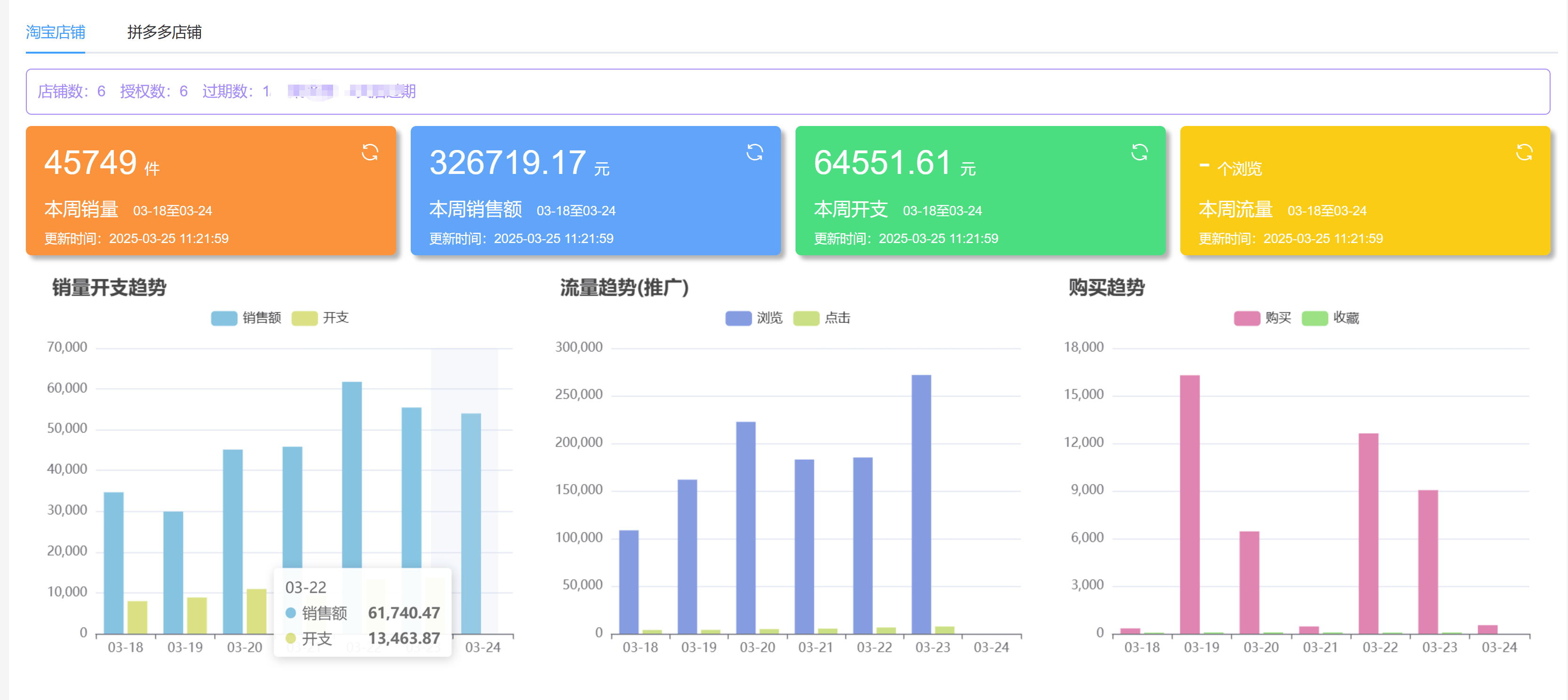
Task: Click 03-22 购买 bar in purchase chart
Action: click(1369, 534)
